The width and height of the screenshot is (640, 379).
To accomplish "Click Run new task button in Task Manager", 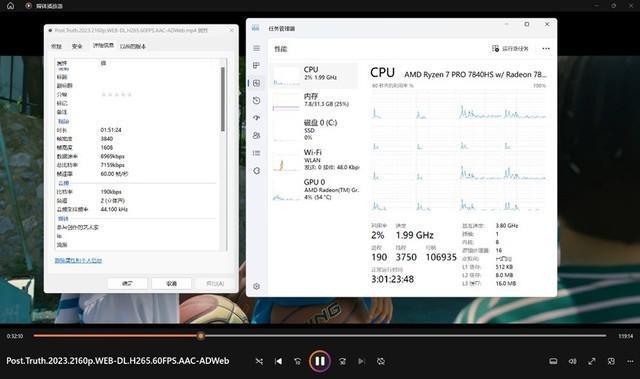I will point(510,49).
